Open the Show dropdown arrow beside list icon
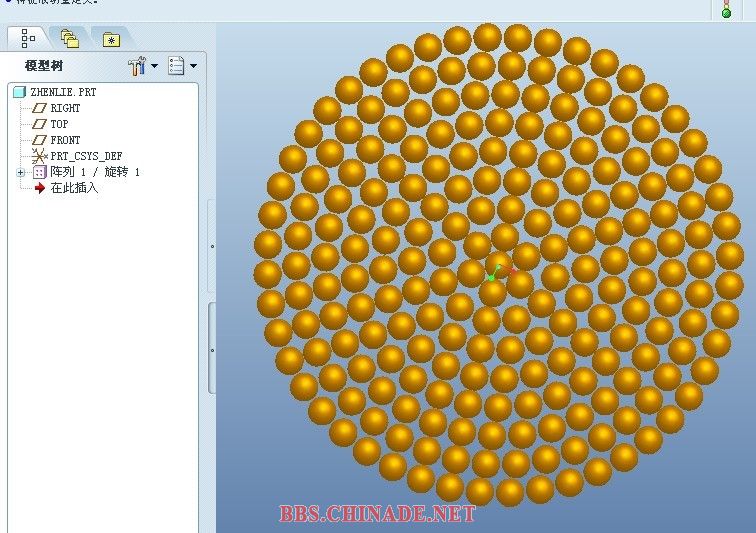Viewport: 756px width, 533px height. (193, 66)
